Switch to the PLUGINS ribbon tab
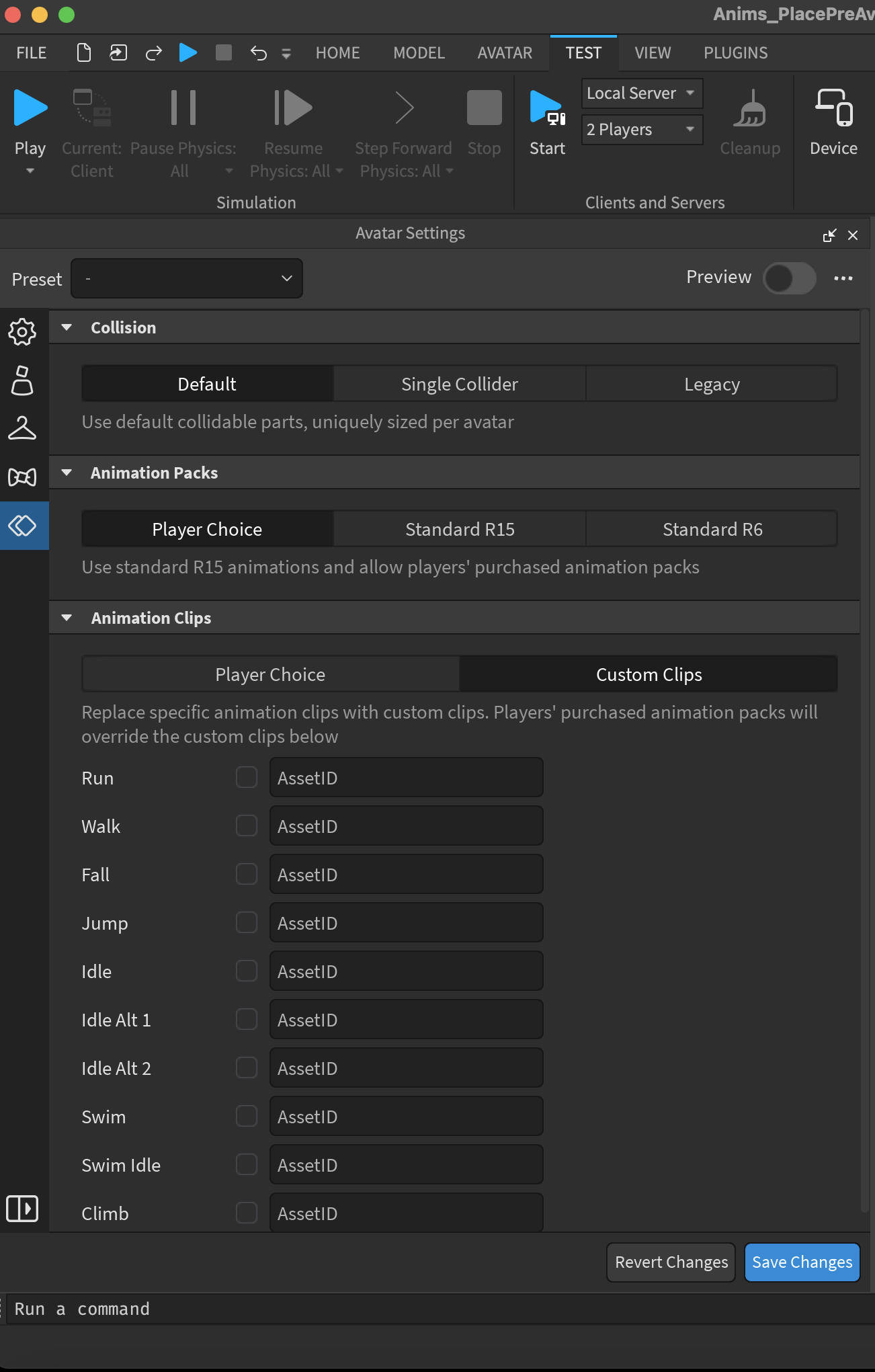Image resolution: width=875 pixels, height=1372 pixels. [x=736, y=53]
